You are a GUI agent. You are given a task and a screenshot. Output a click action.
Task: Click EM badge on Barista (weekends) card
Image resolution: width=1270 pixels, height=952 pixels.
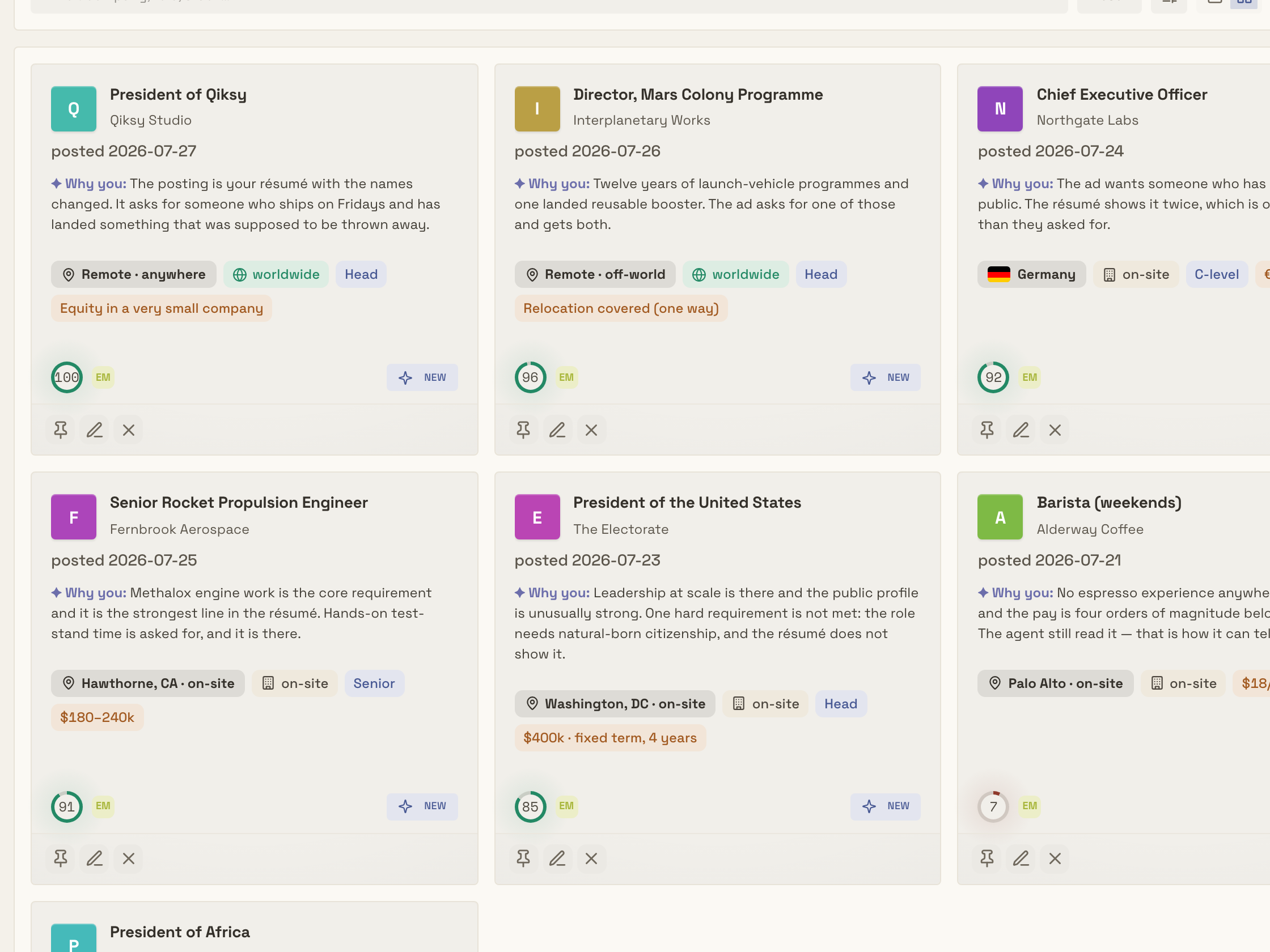pos(1030,806)
